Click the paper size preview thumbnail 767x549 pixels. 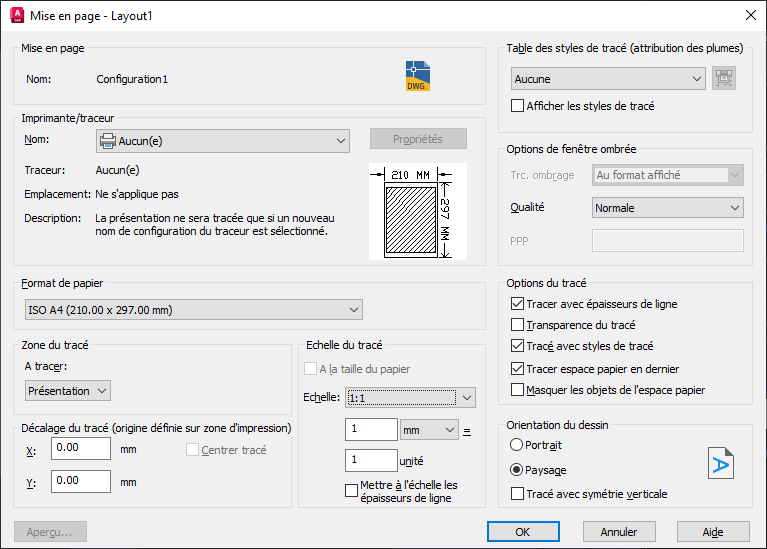click(418, 211)
